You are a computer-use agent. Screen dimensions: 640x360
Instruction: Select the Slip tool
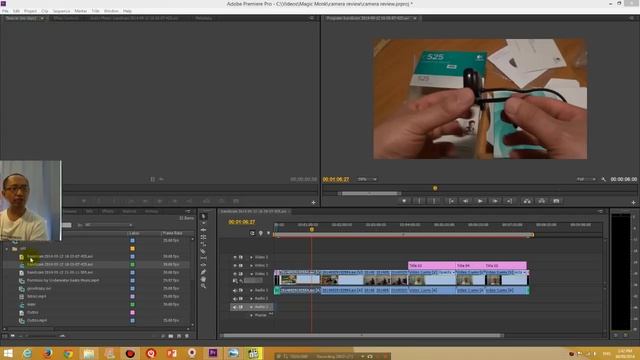203,258
